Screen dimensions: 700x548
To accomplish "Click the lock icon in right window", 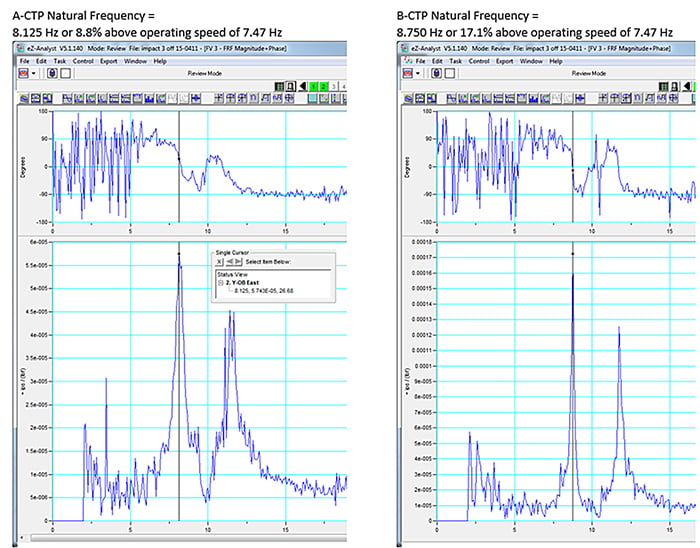I will 437,73.
